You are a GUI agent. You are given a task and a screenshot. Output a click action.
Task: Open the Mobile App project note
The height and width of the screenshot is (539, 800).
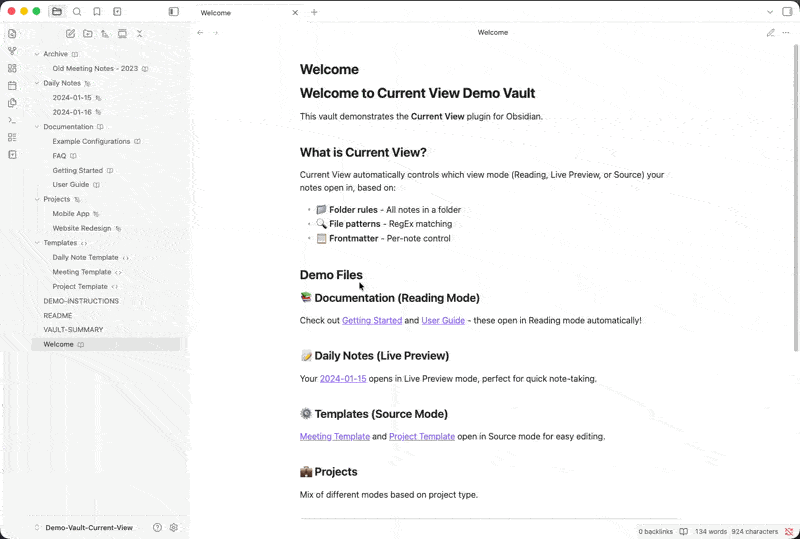[x=71, y=214]
